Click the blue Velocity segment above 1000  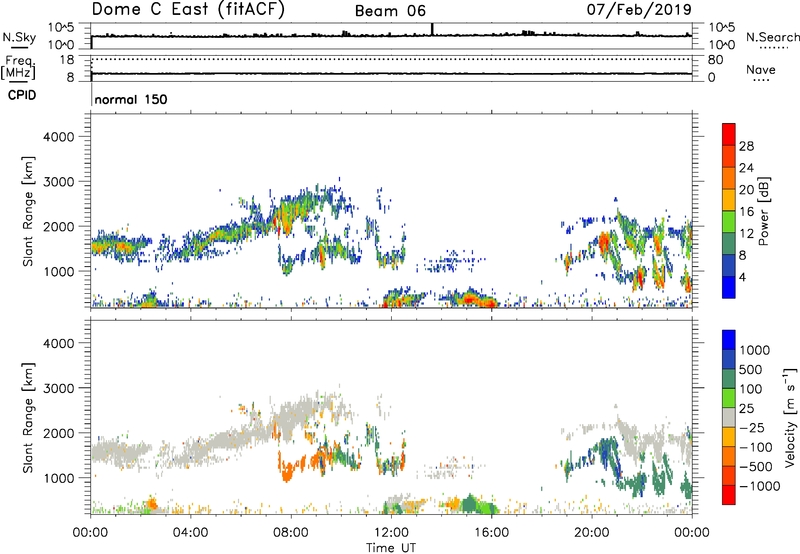point(729,340)
